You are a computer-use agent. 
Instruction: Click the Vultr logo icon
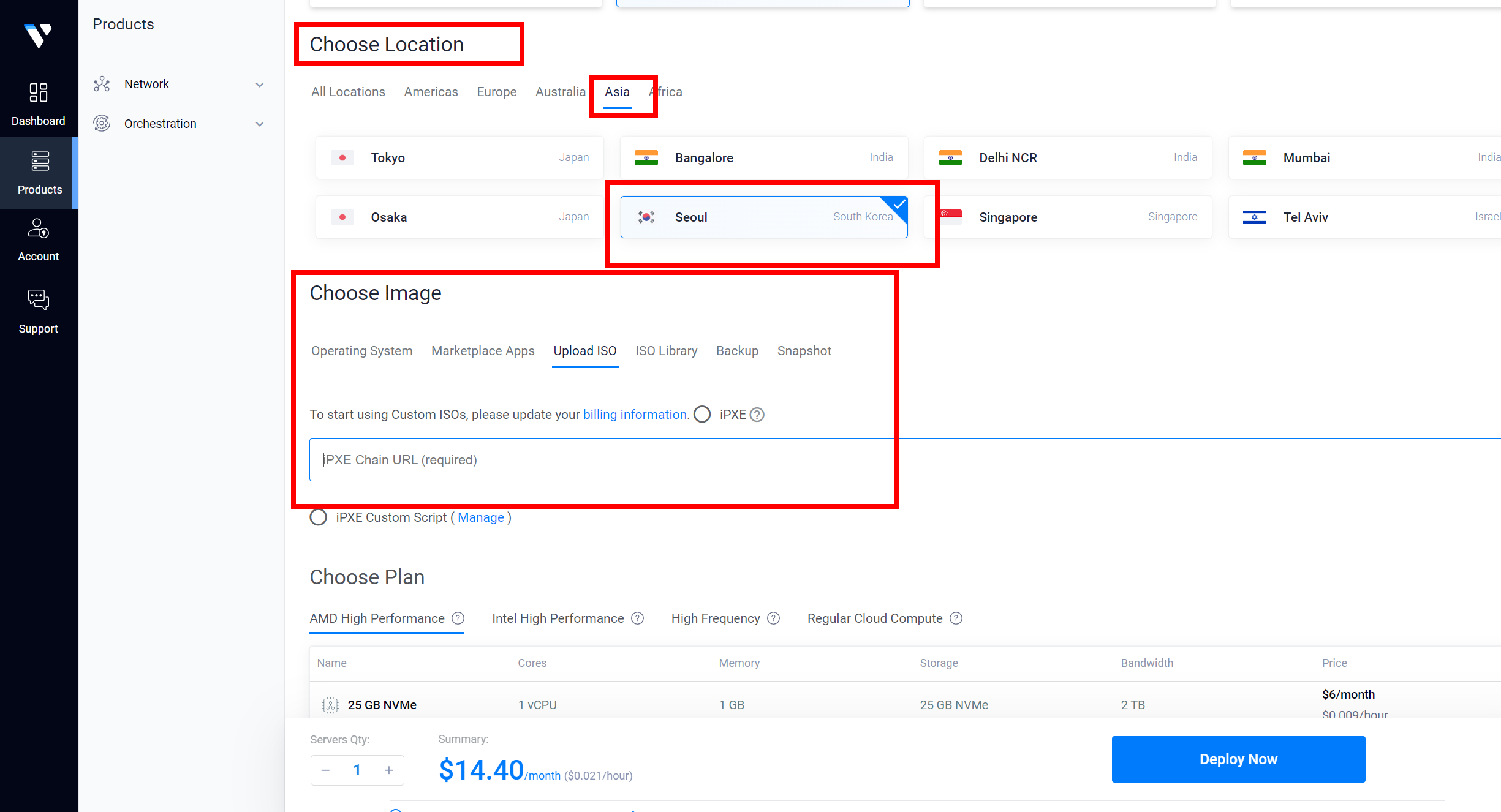tap(38, 36)
